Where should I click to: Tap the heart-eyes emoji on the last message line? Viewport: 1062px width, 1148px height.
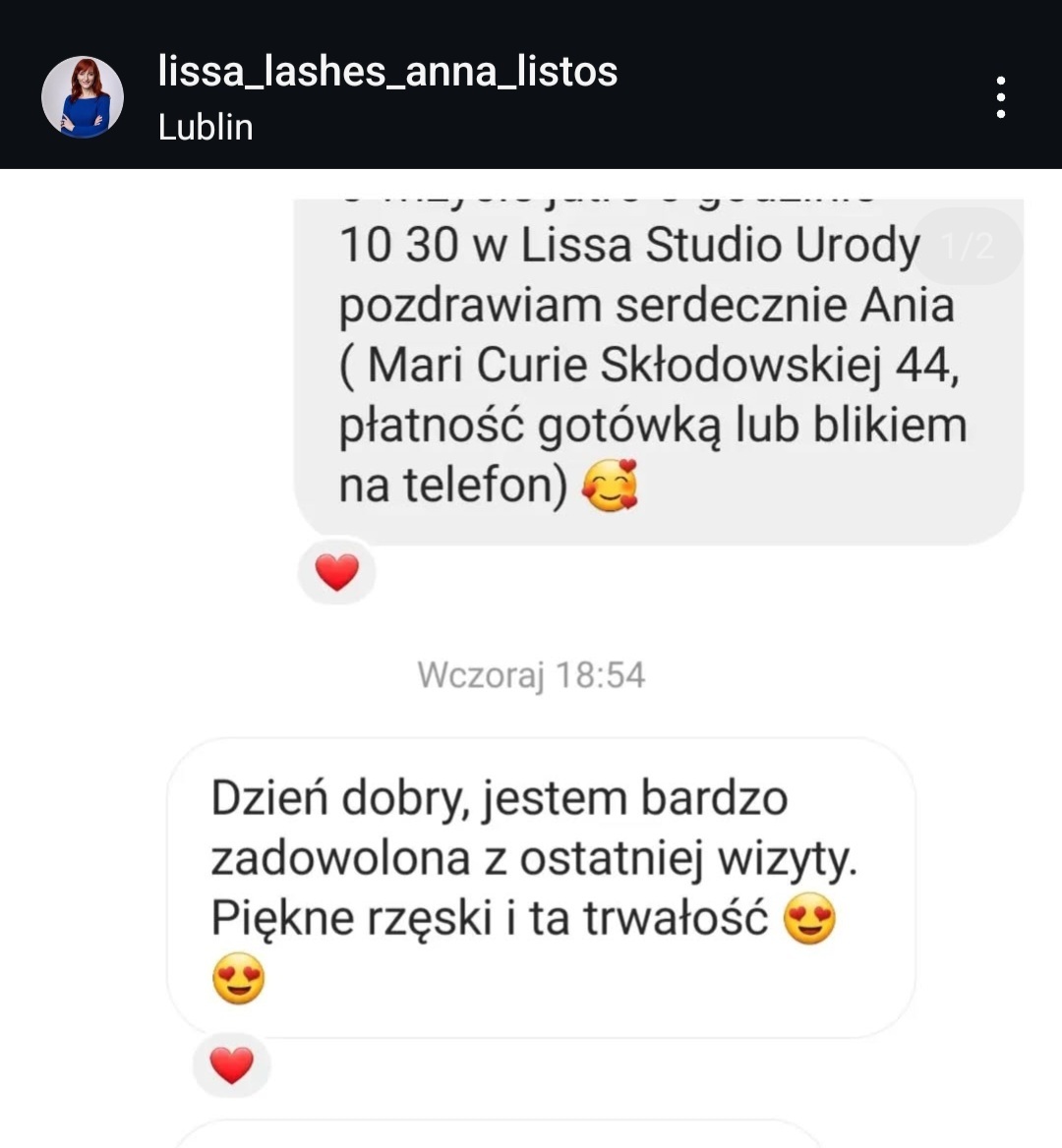tap(239, 978)
